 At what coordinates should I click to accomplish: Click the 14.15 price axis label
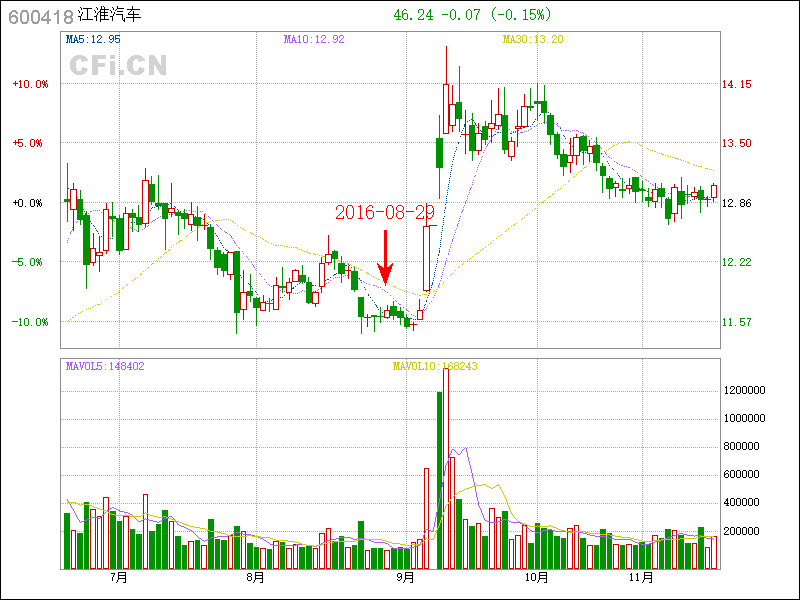pyautogui.click(x=737, y=84)
